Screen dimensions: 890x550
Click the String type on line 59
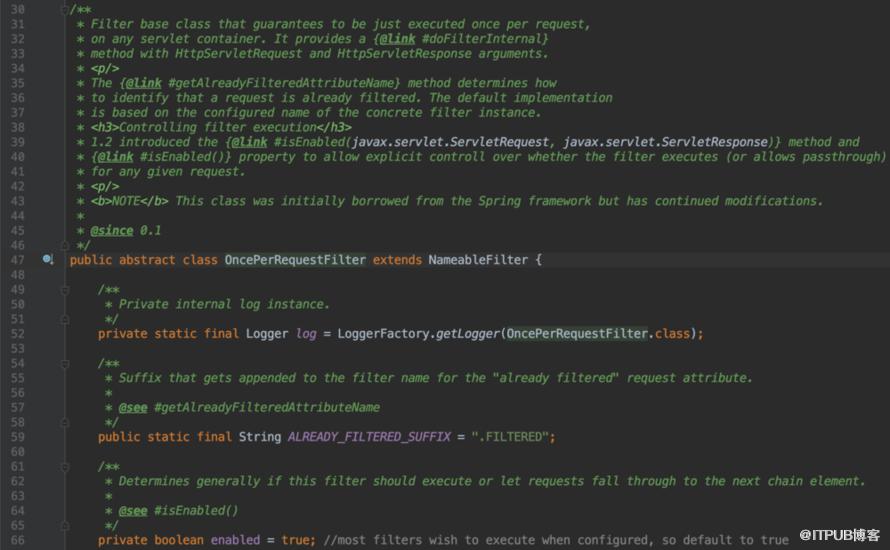point(259,437)
